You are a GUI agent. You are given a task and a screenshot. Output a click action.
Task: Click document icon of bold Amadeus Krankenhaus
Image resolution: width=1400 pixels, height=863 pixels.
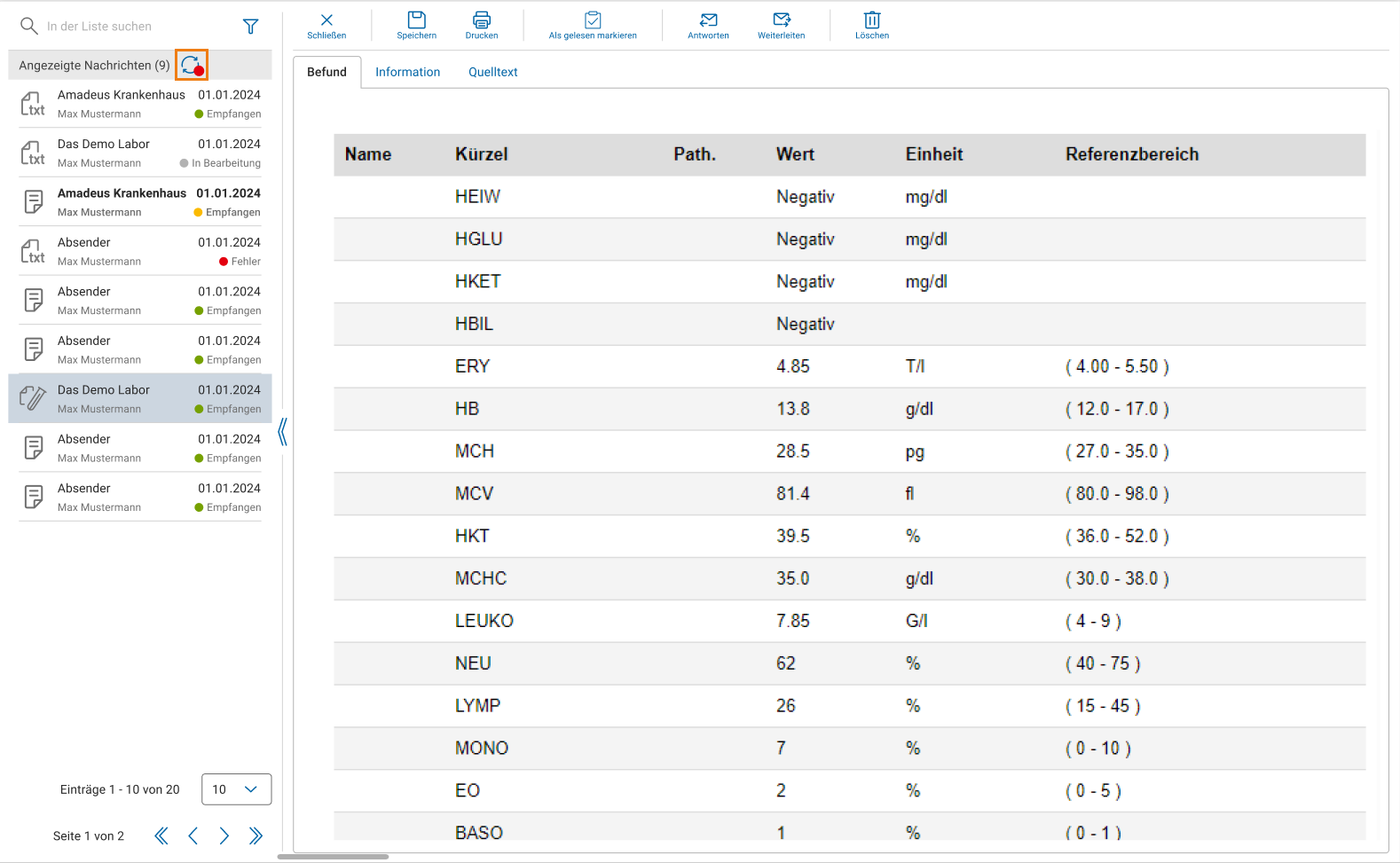(x=33, y=202)
